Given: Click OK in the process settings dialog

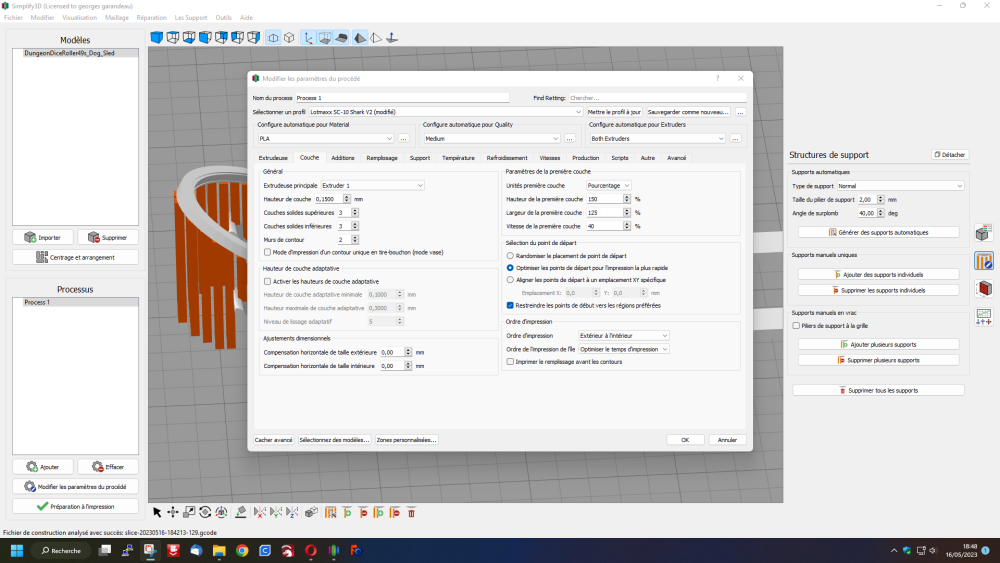Looking at the screenshot, I should click(x=685, y=440).
